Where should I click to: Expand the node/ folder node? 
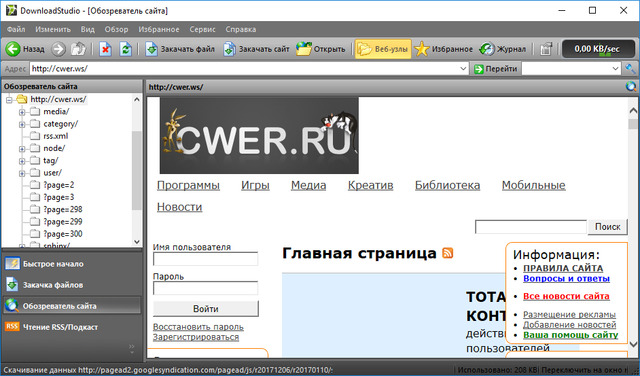click(22, 149)
